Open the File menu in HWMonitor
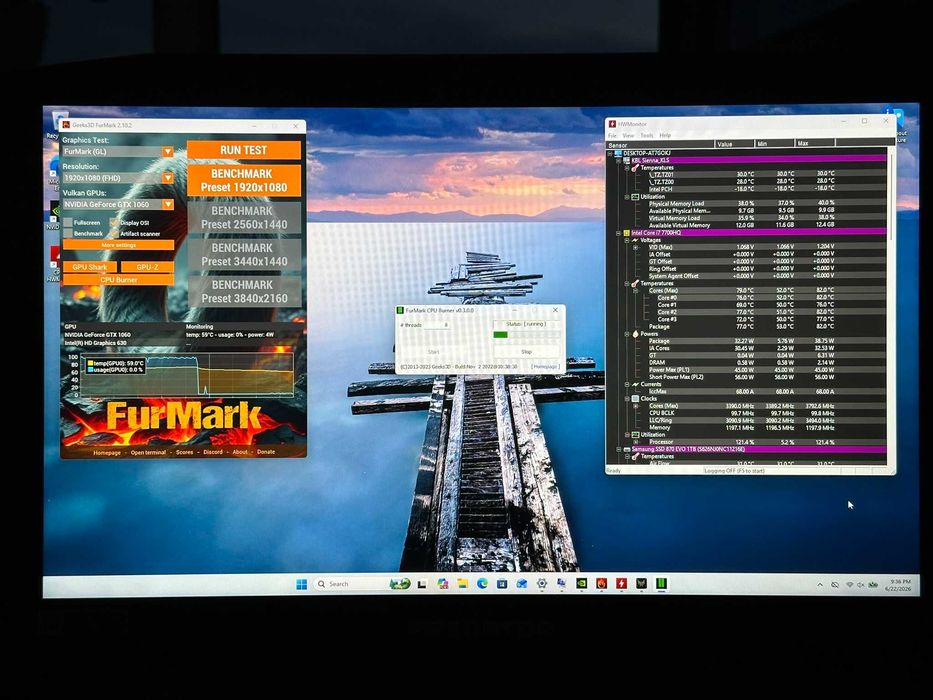Viewport: 933px width, 700px height. [x=612, y=136]
